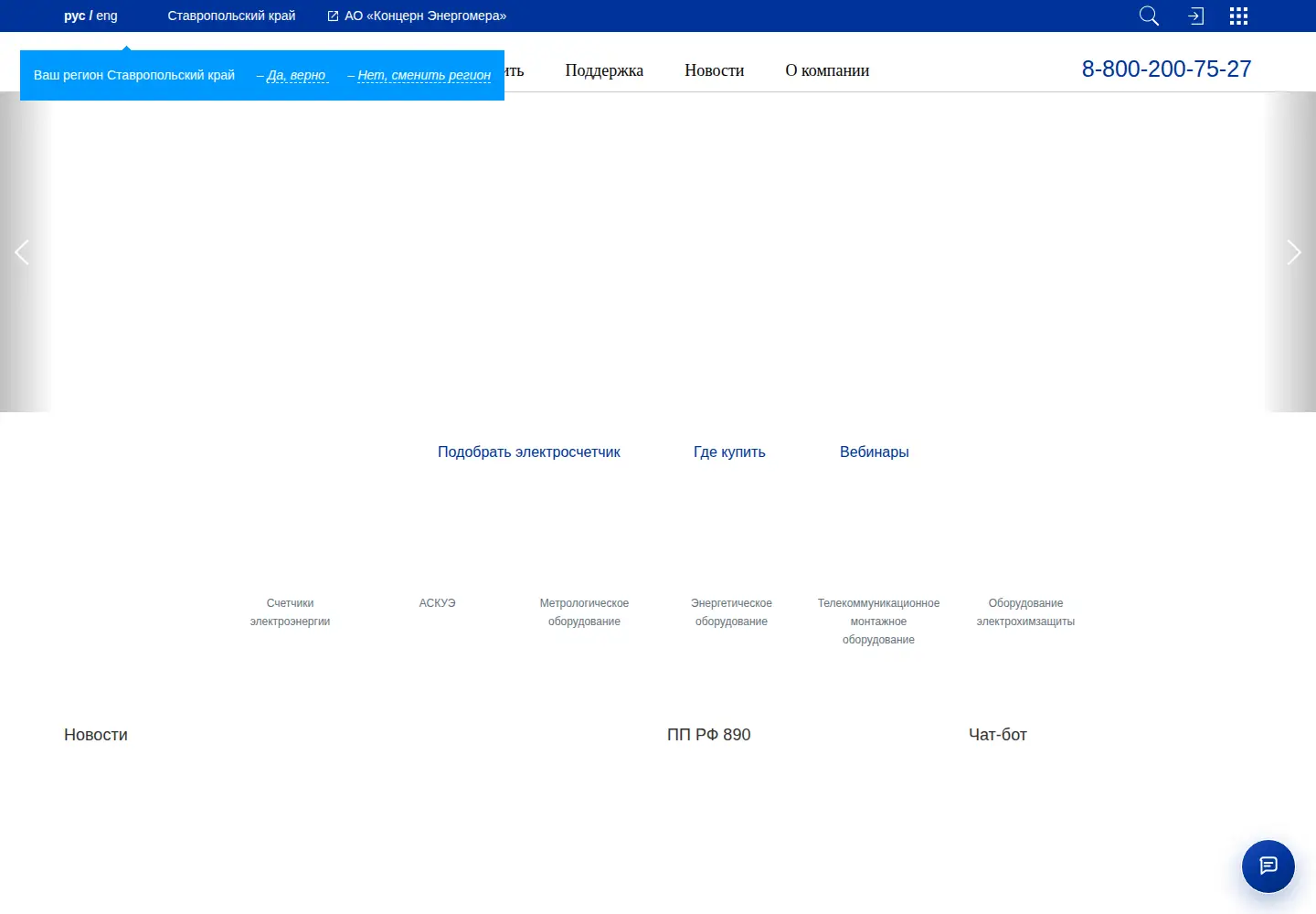Open the chat bubble button

tap(1268, 866)
